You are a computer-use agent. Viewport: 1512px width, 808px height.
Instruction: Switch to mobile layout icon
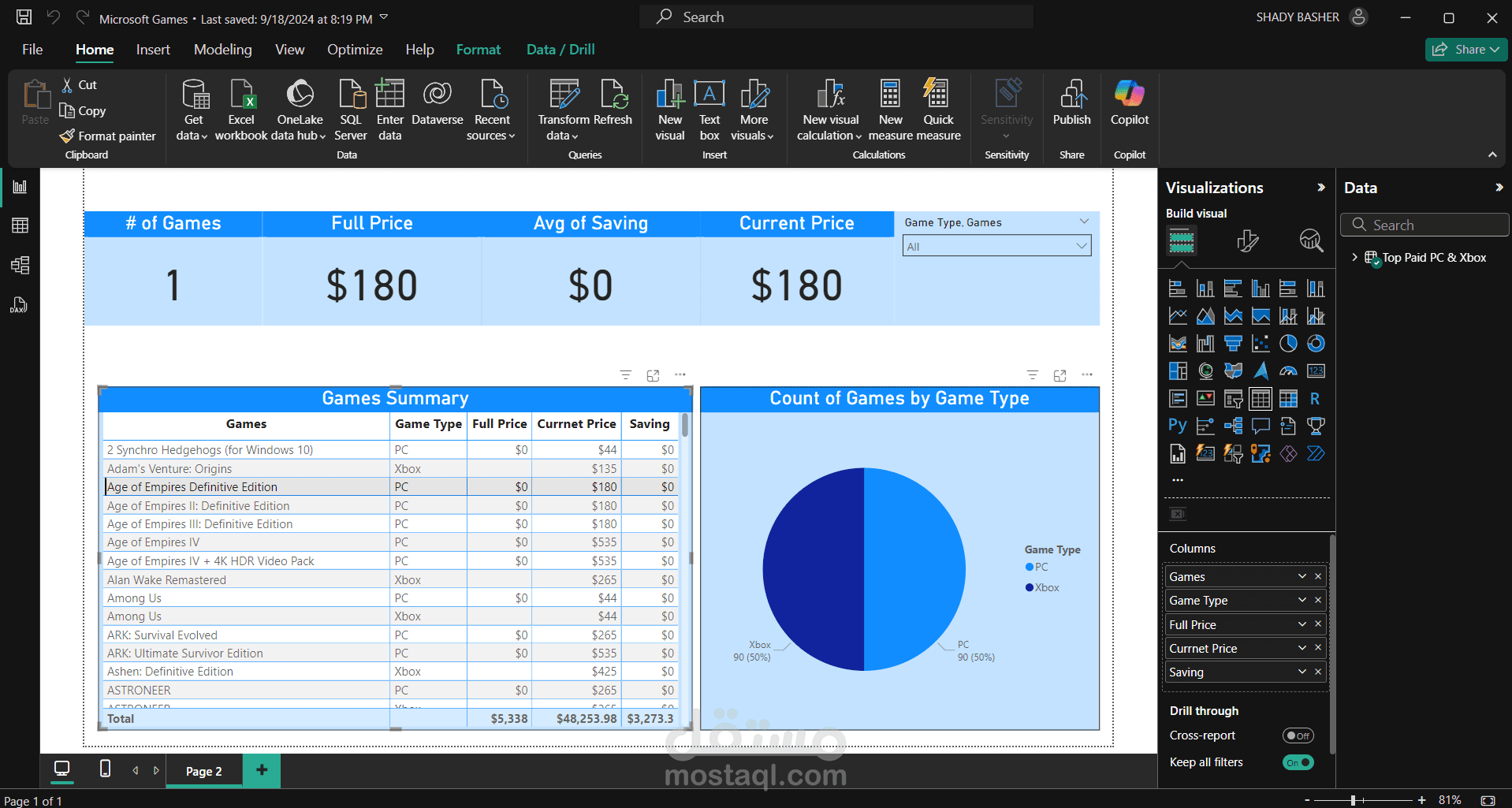point(105,769)
